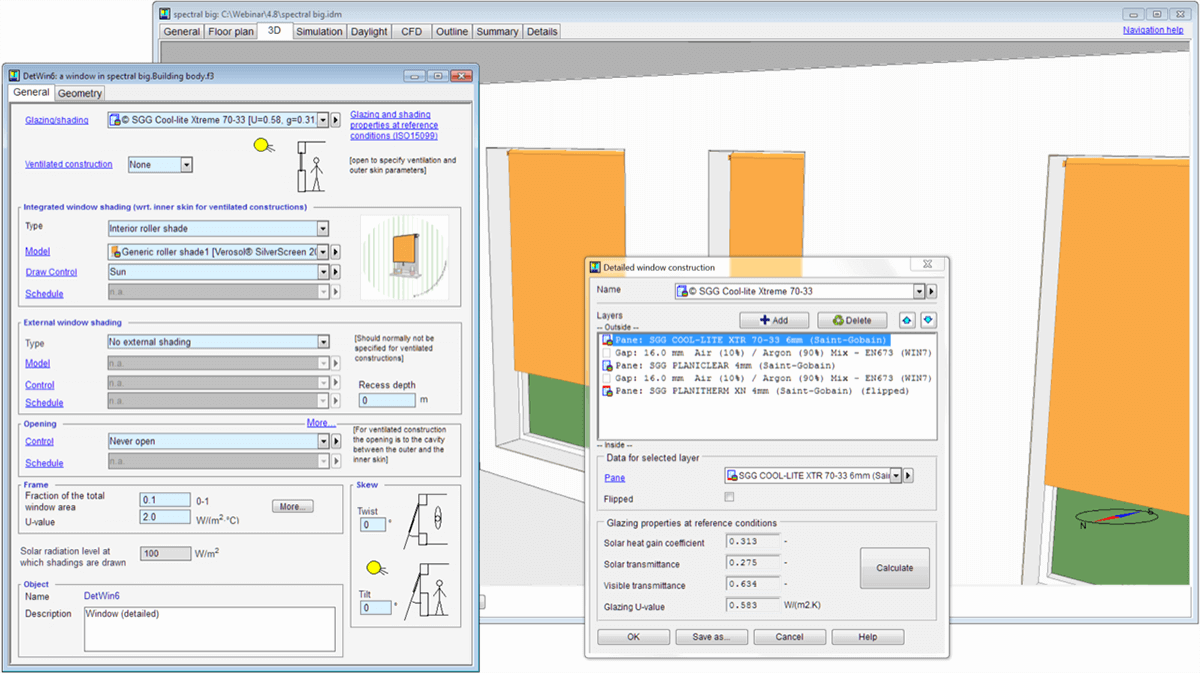Expand the Integrated shading Type dropdown
The height and width of the screenshot is (673, 1200).
click(322, 229)
